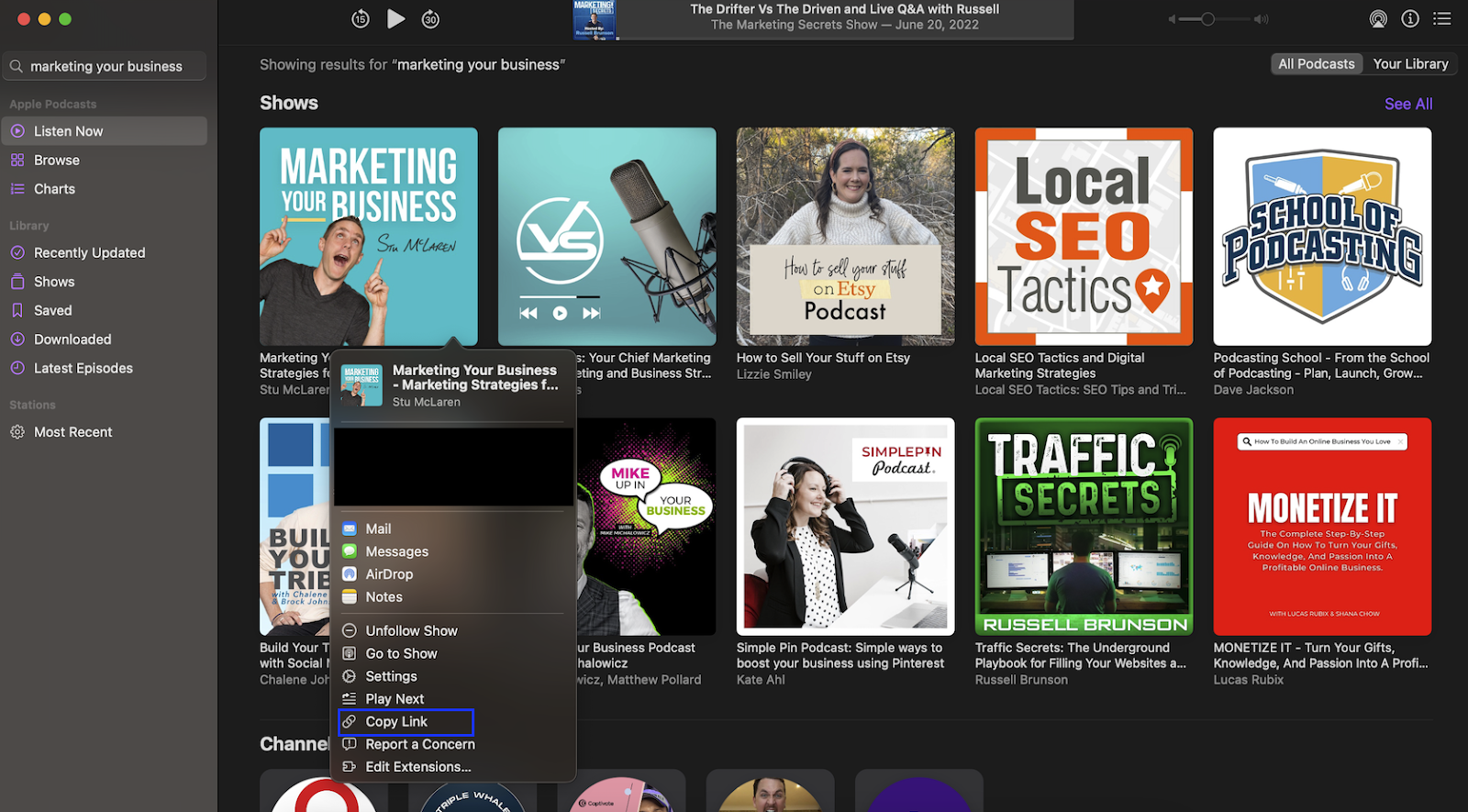Open AirPlay output selector icon
Image resolution: width=1468 pixels, height=812 pixels.
(x=1378, y=18)
